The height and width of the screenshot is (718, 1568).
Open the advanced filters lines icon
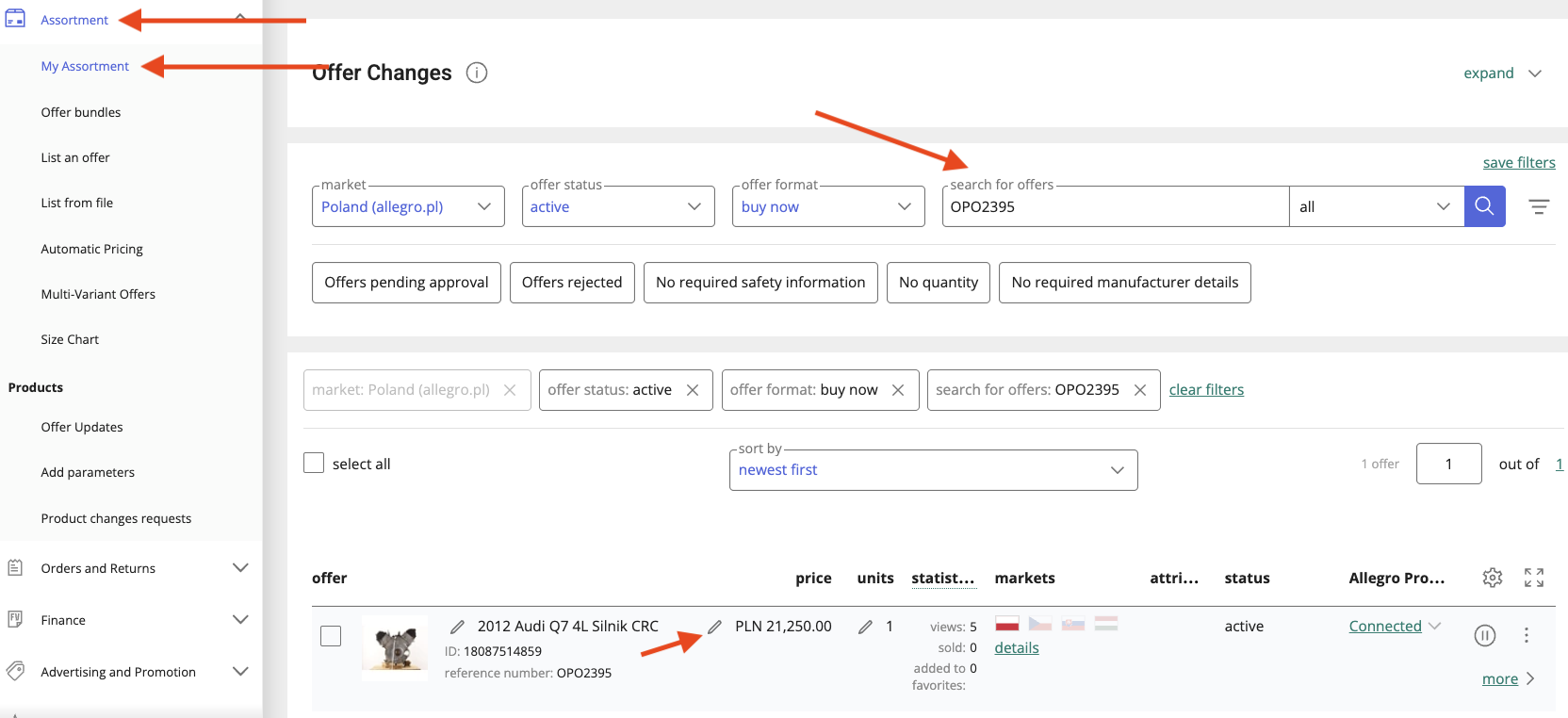pyautogui.click(x=1539, y=207)
